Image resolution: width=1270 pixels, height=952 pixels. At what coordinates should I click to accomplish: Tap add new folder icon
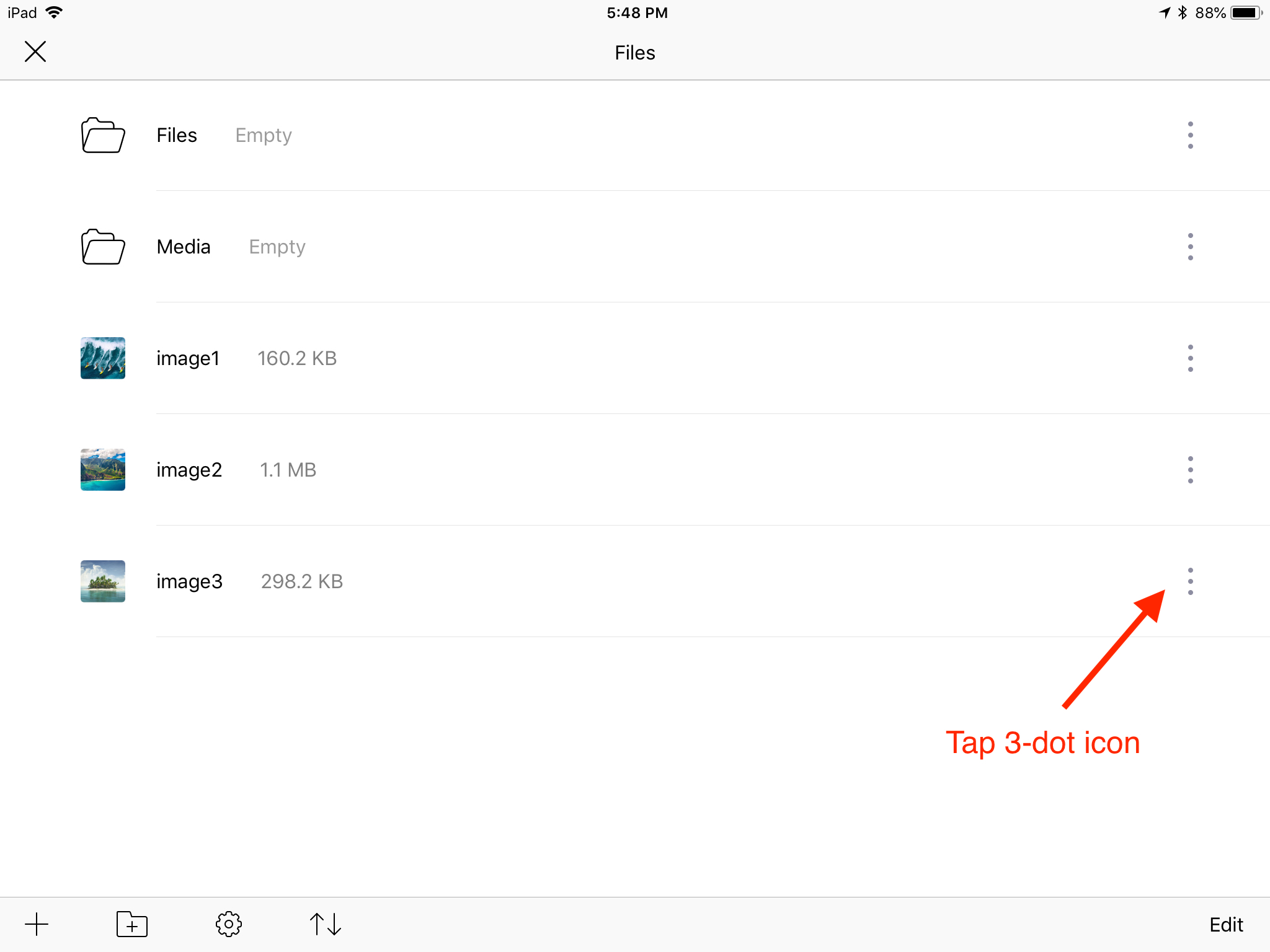(x=131, y=924)
